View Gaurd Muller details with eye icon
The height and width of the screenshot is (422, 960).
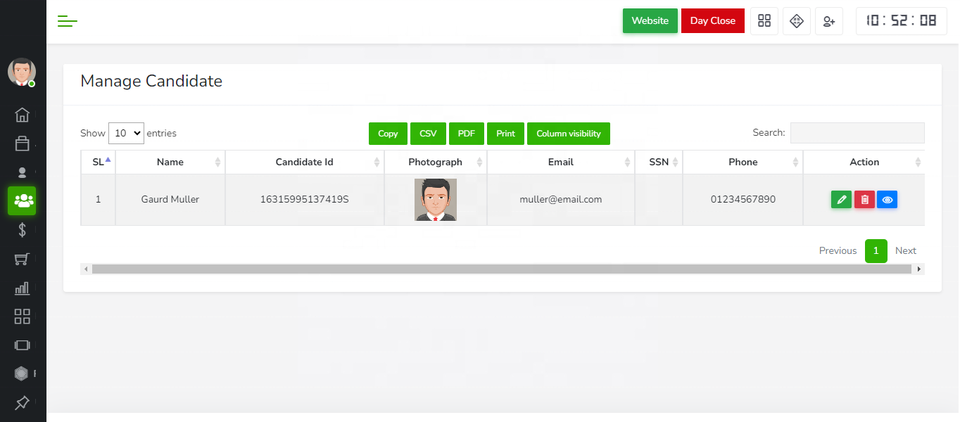887,200
